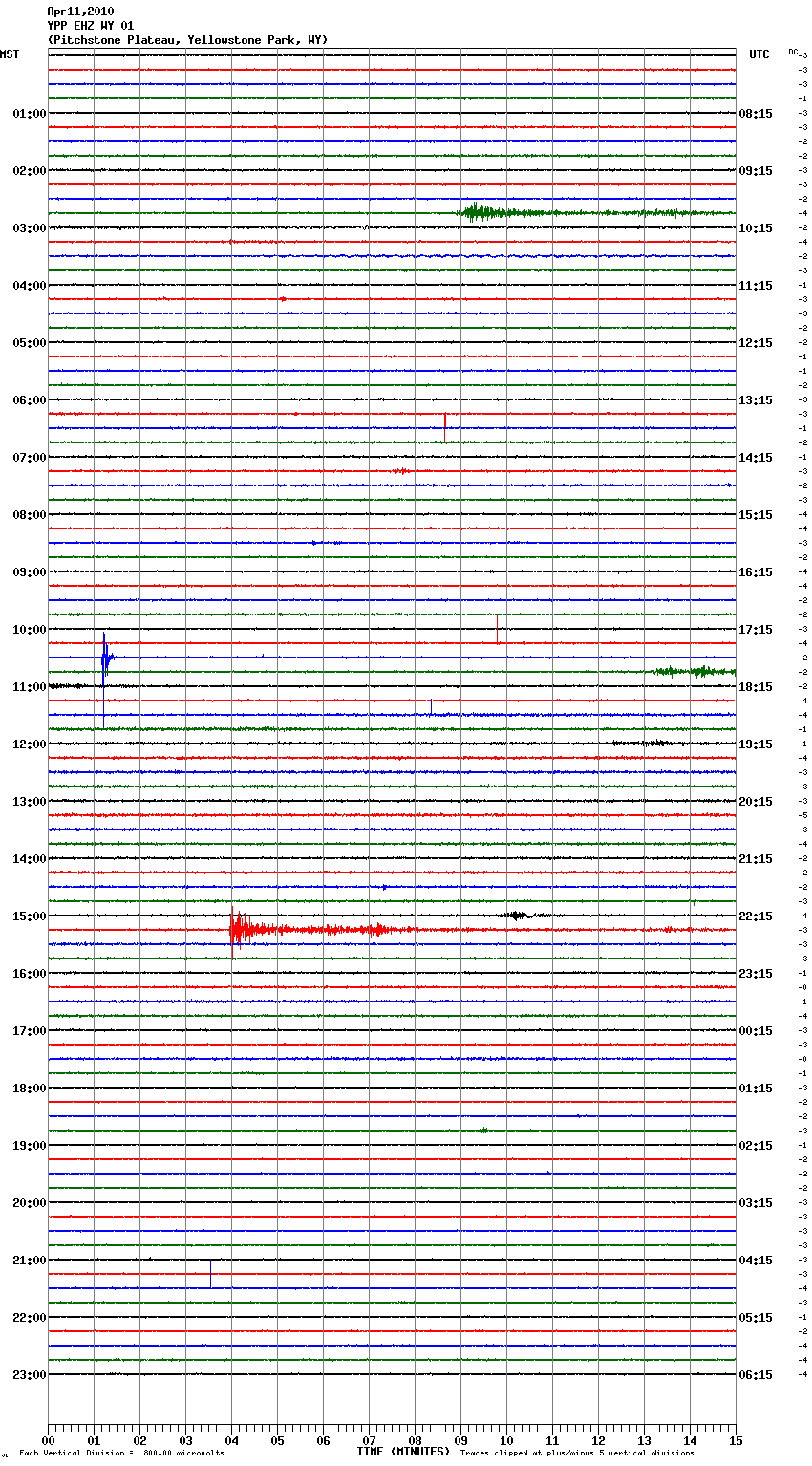Click the 00 minute tick label
The image size is (812, 1466).
click(49, 1440)
